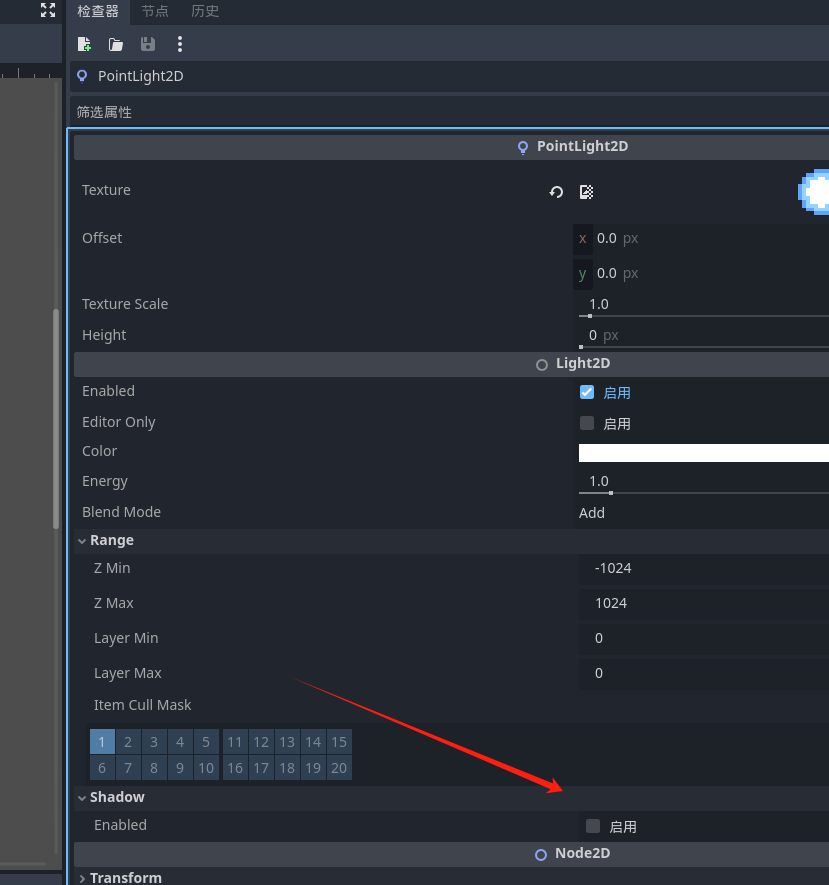Click the new resource file icon
This screenshot has width=829, height=885.
tap(84, 44)
